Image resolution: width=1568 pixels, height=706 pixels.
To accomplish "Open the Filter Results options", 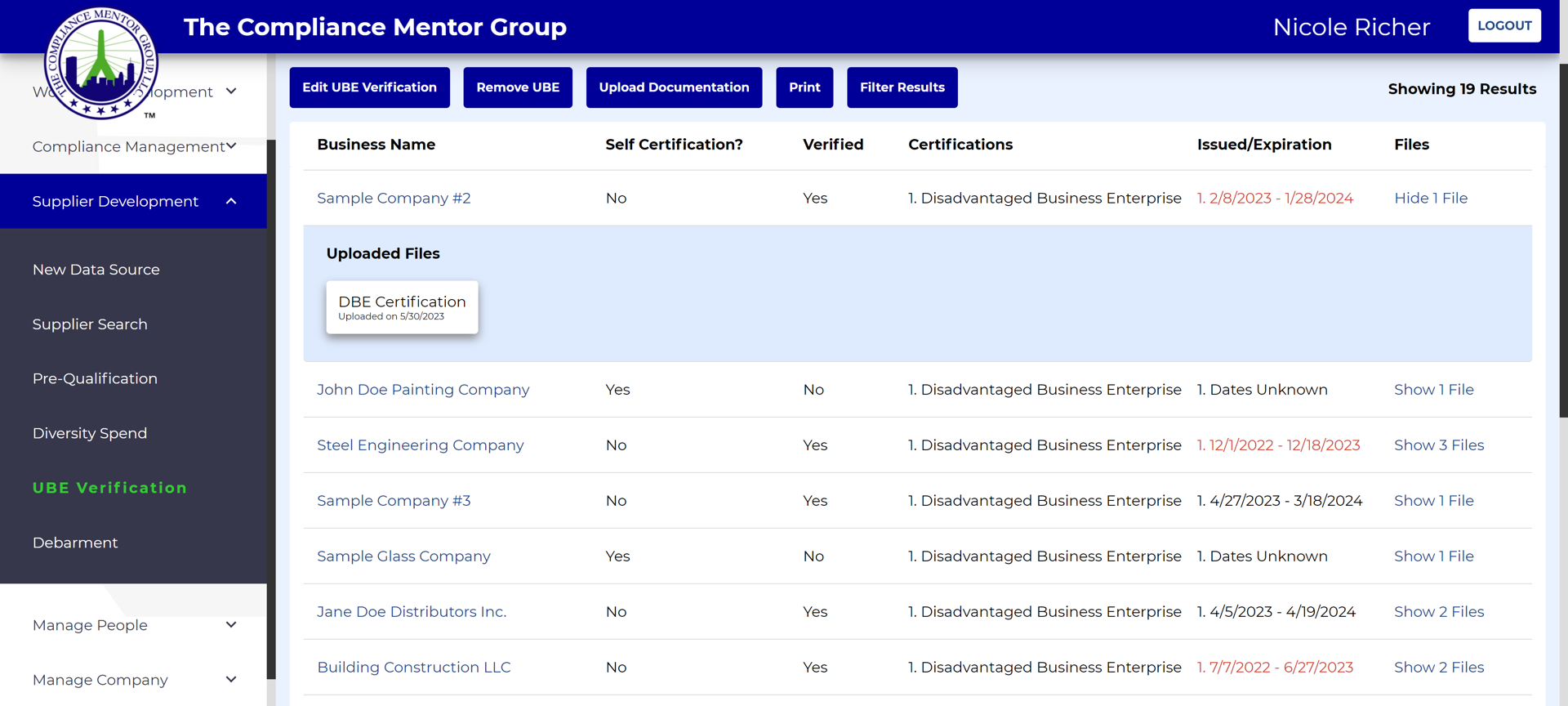I will click(x=902, y=87).
